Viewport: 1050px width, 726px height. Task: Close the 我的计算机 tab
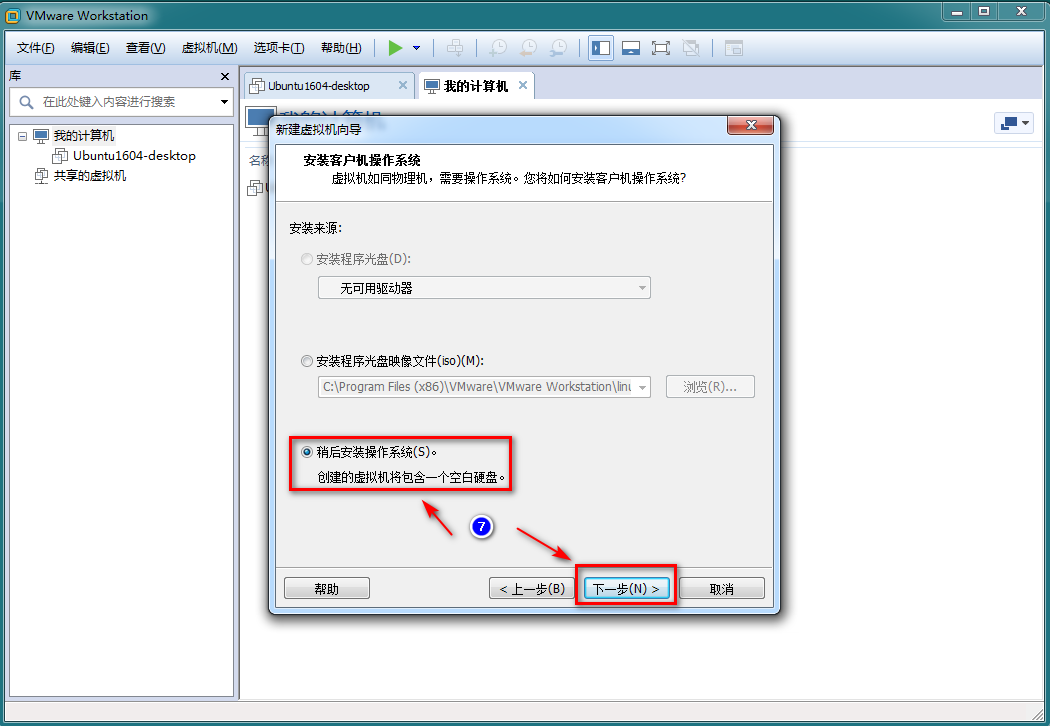(523, 85)
